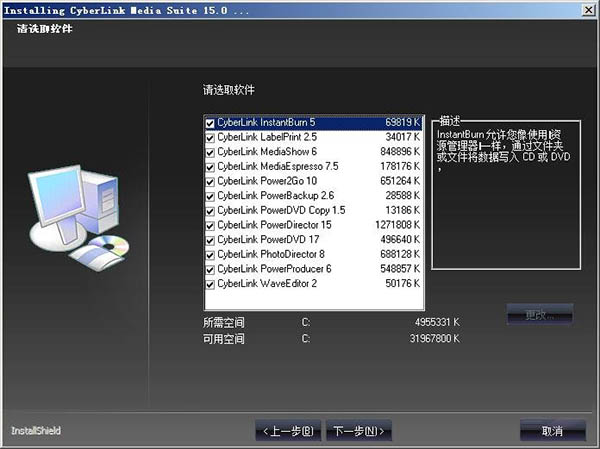Click the 178176 K size value
The image size is (600, 449).
[x=400, y=167]
